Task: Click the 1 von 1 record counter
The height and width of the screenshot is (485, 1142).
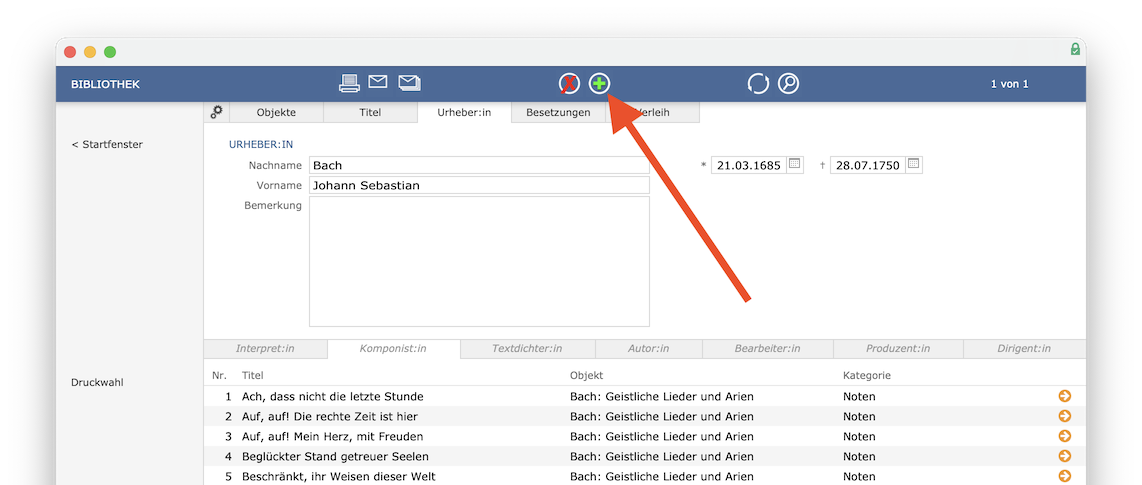Action: (x=1009, y=84)
